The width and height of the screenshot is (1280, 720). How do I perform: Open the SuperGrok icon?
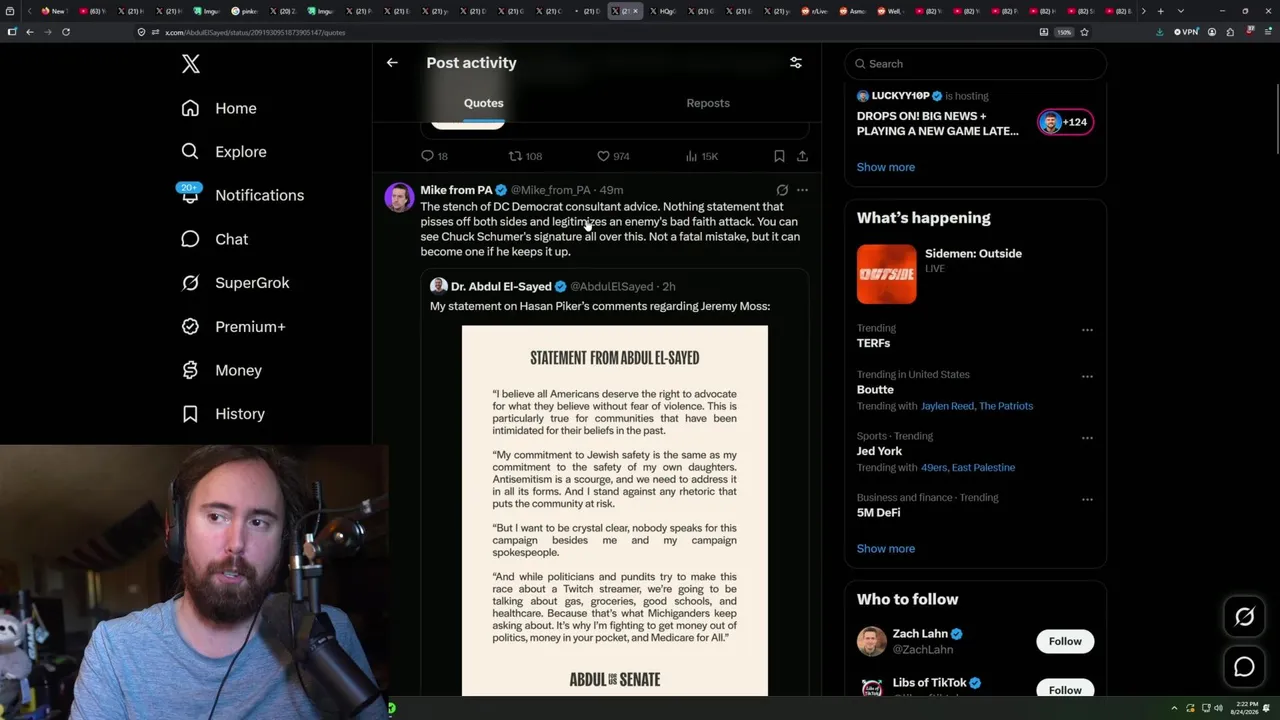click(190, 283)
